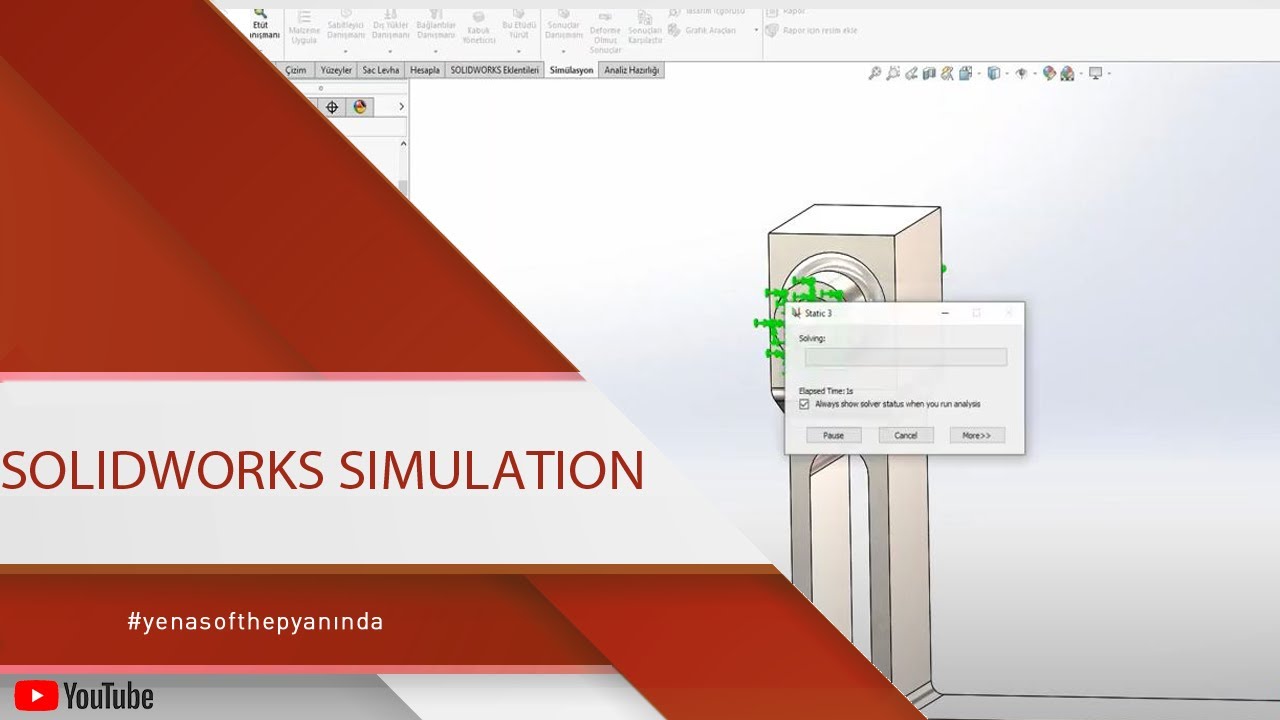Screen dimensions: 1280x720
Task: Click the #yenasofthepyanında hashtag text
Action: click(x=256, y=622)
